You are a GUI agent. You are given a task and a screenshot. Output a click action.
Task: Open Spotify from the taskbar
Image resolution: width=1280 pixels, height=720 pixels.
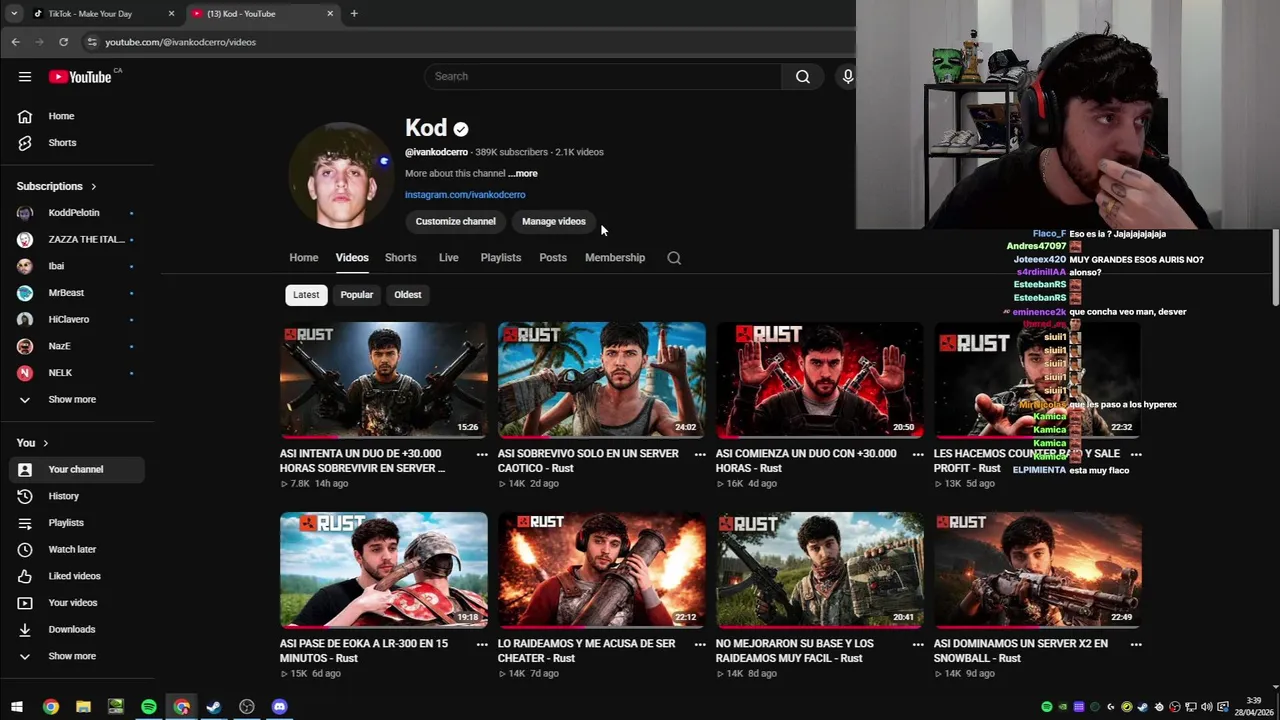[149, 707]
